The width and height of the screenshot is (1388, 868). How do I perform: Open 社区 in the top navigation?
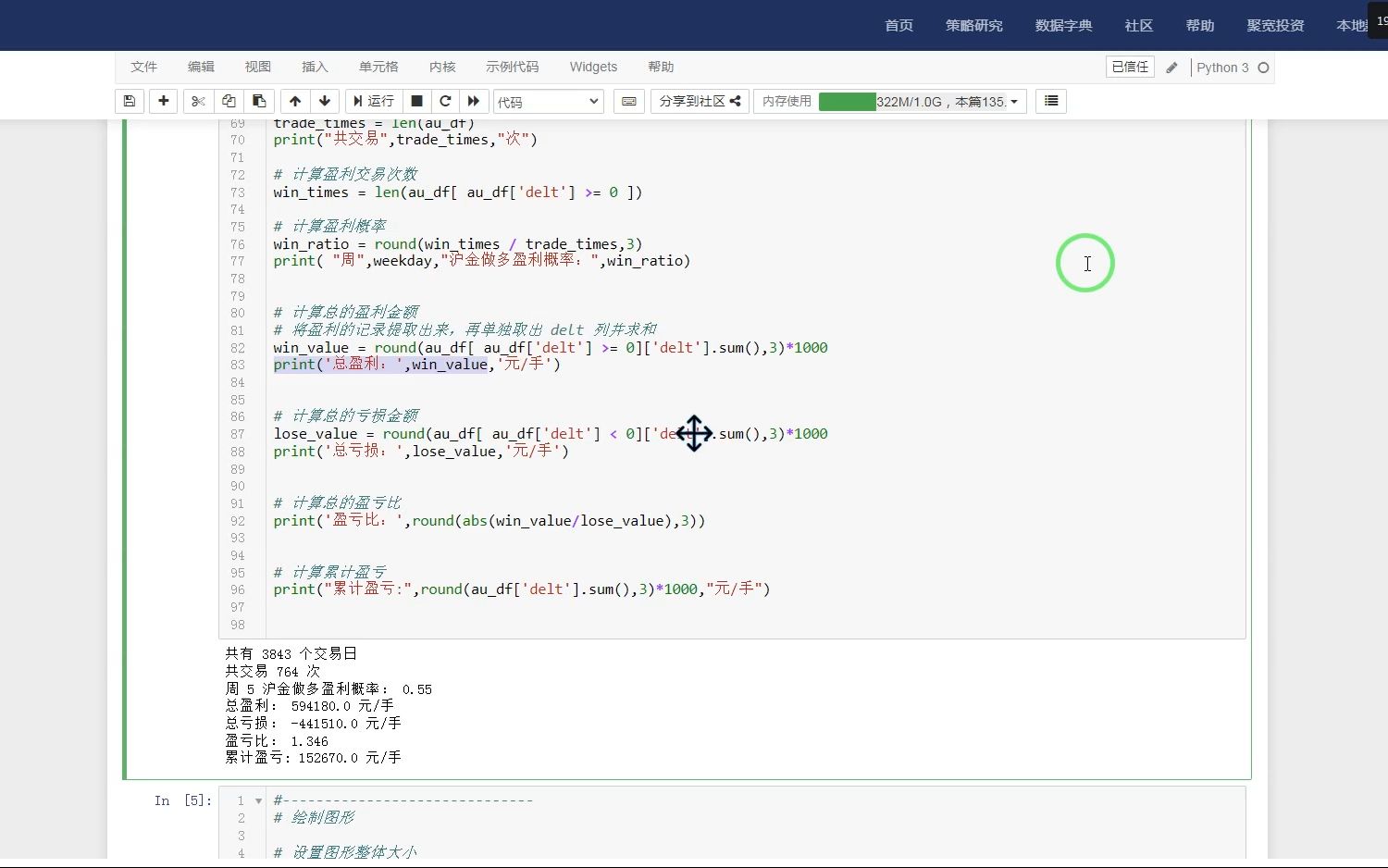click(x=1138, y=25)
